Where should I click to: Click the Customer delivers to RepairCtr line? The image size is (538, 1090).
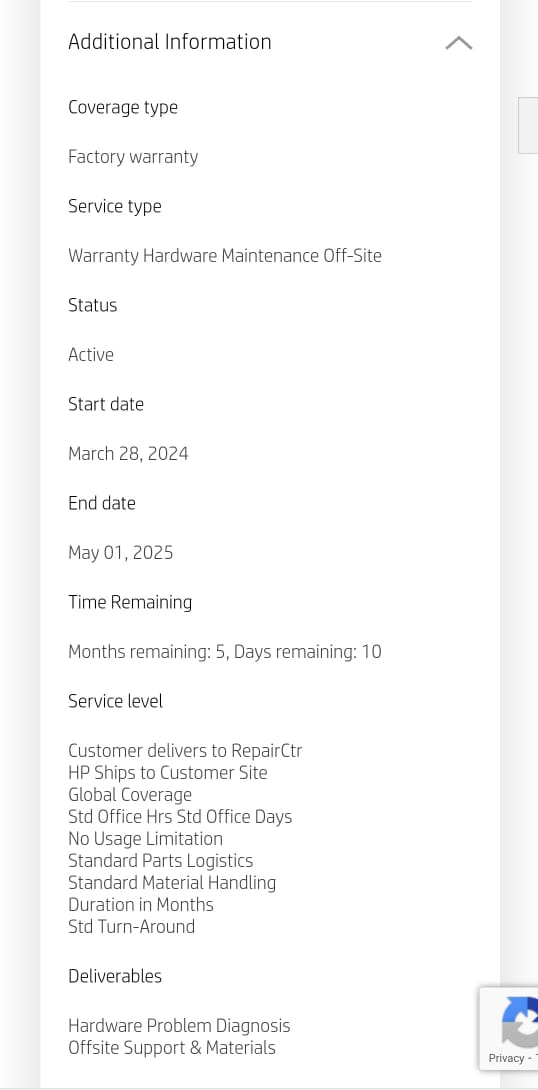point(185,751)
